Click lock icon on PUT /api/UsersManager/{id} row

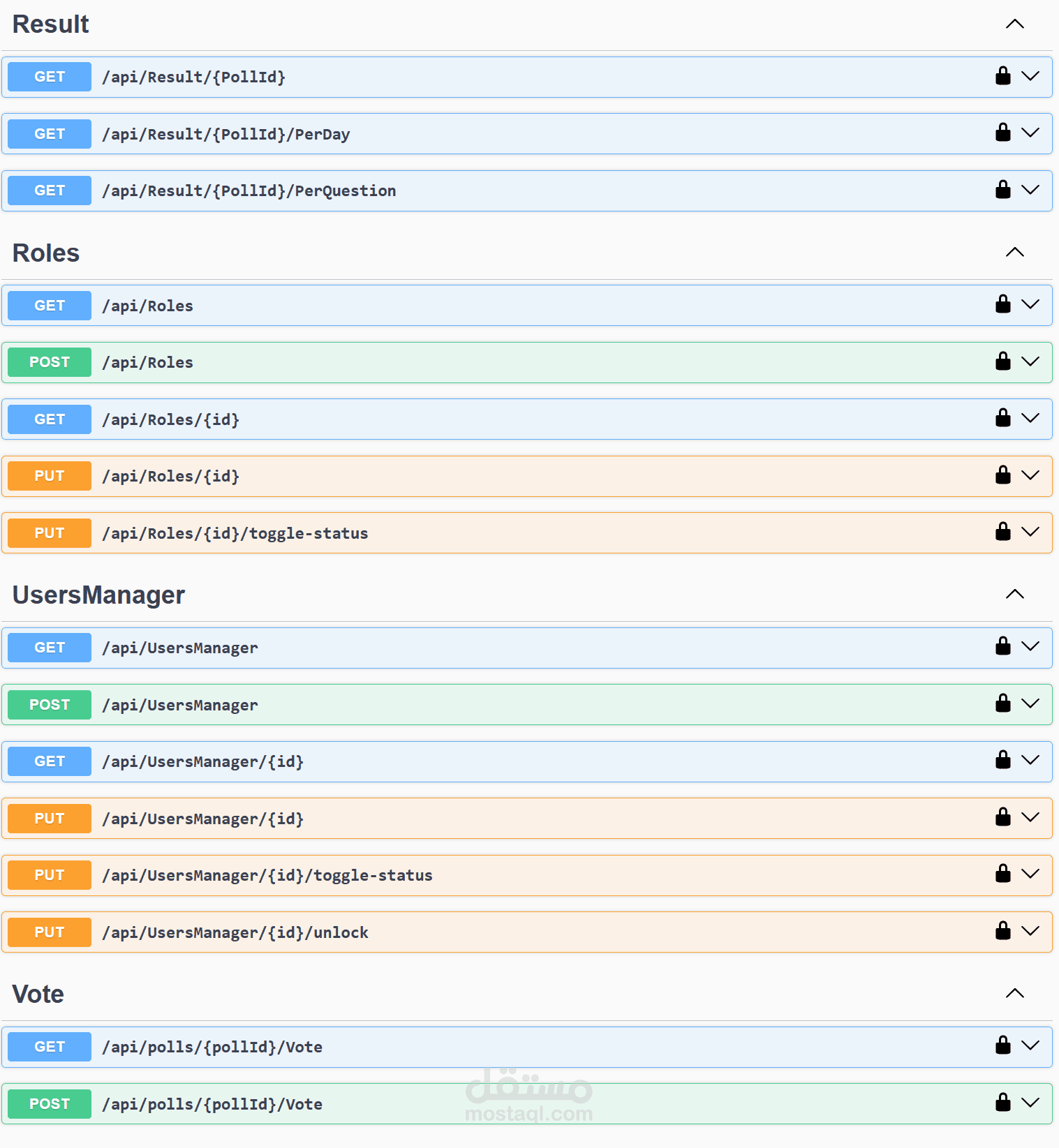coord(1003,817)
